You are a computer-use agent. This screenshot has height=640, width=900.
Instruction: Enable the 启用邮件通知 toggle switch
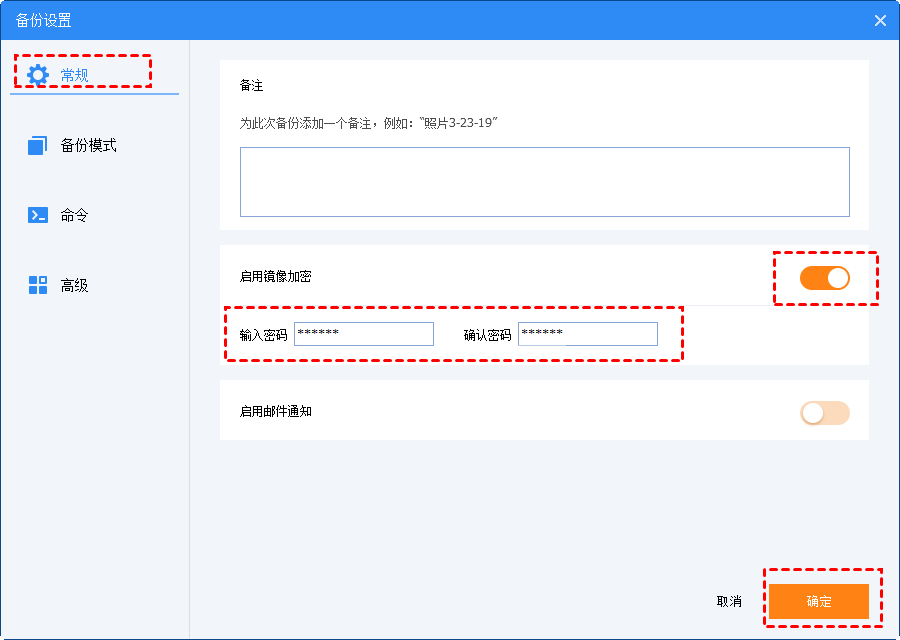(x=824, y=412)
